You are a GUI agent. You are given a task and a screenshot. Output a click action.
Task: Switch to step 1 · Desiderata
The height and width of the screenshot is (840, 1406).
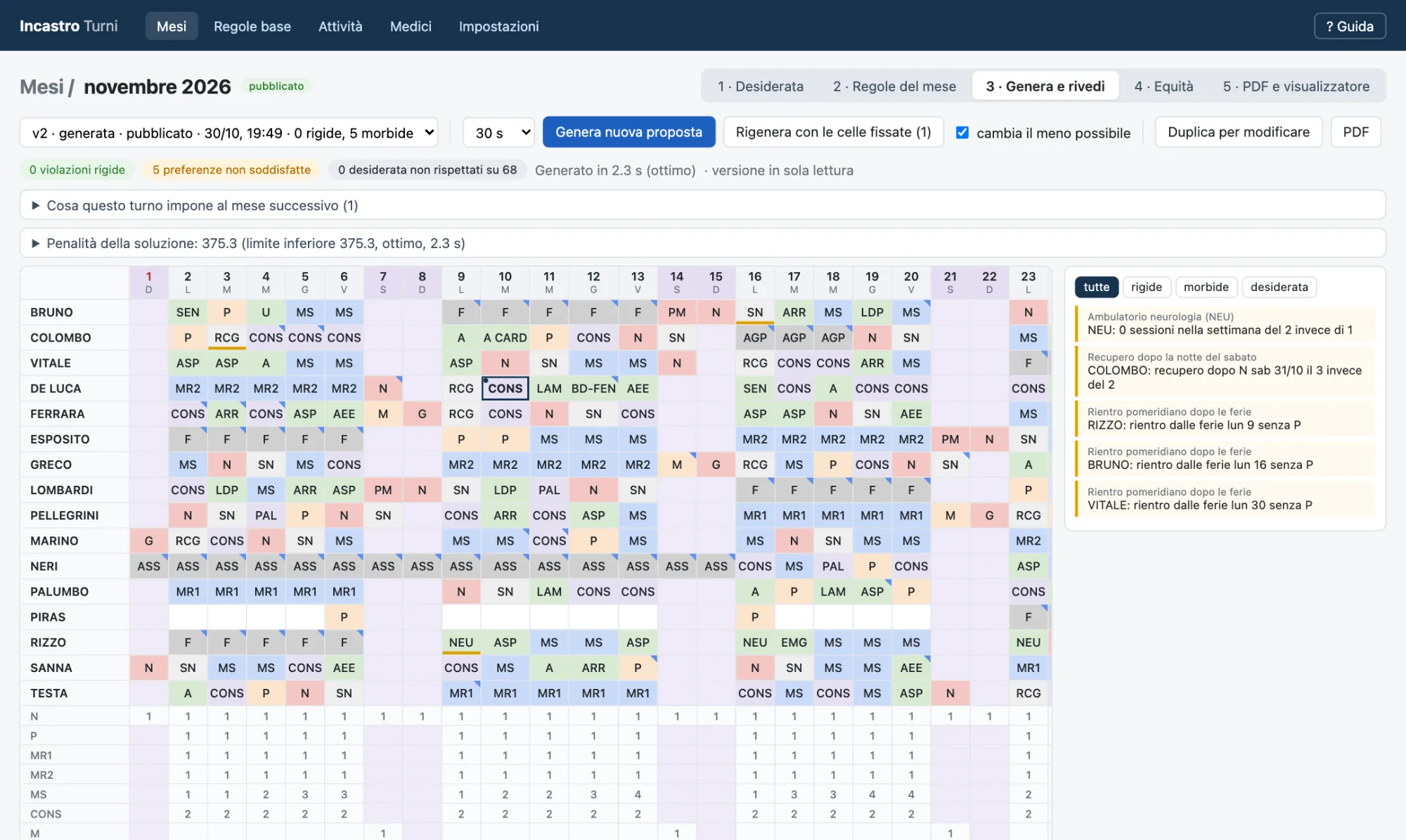point(760,86)
